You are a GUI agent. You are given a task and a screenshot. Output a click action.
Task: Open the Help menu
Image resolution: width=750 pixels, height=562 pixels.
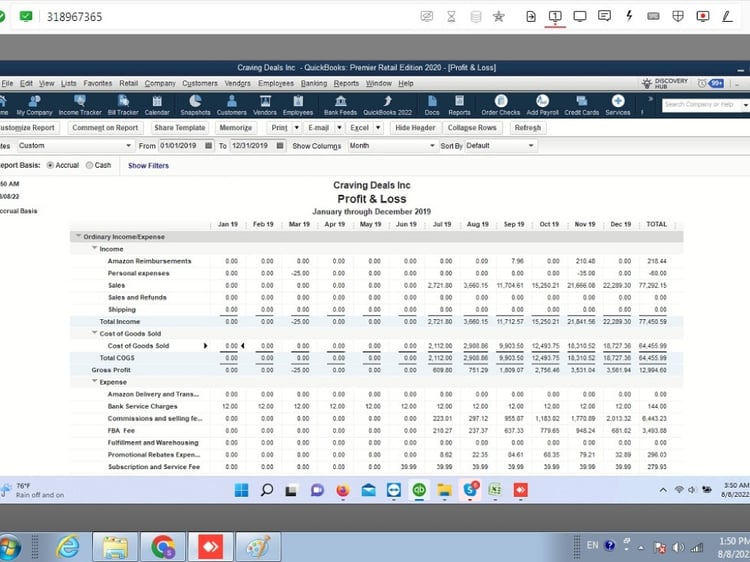(x=406, y=83)
